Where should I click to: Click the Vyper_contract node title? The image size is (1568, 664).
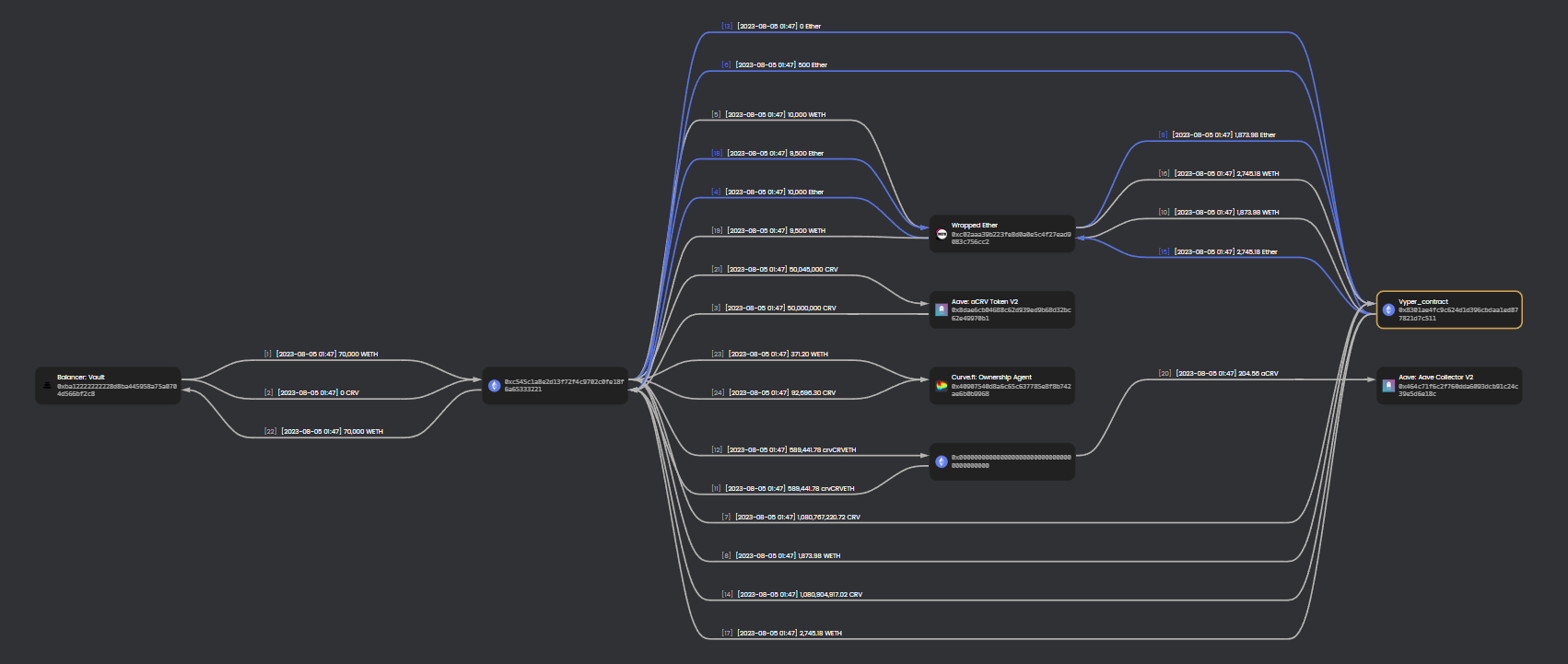click(x=1423, y=302)
